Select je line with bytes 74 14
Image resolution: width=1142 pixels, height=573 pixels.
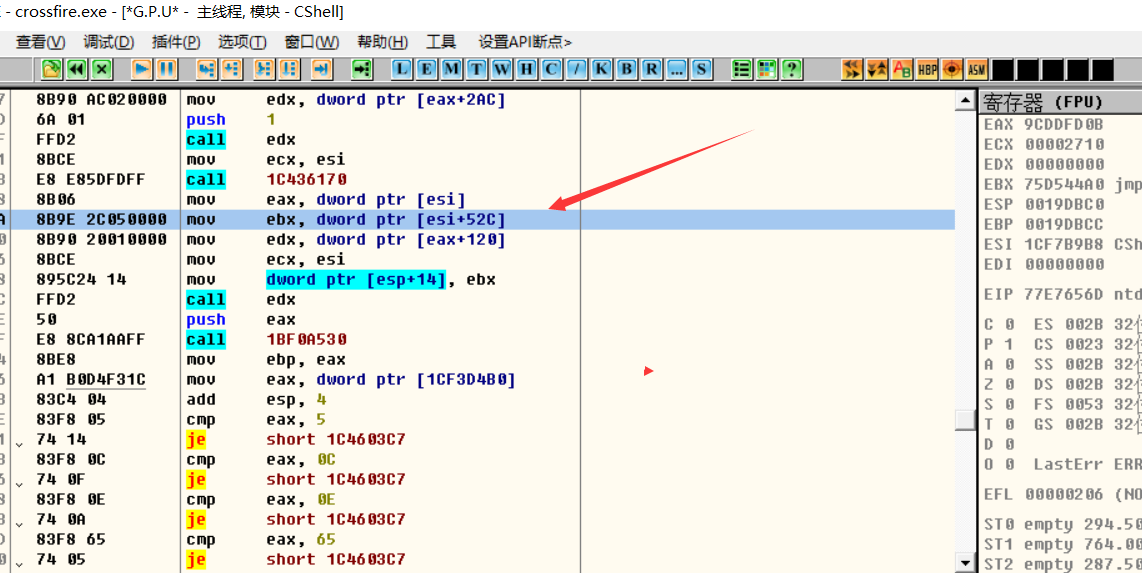click(477, 440)
